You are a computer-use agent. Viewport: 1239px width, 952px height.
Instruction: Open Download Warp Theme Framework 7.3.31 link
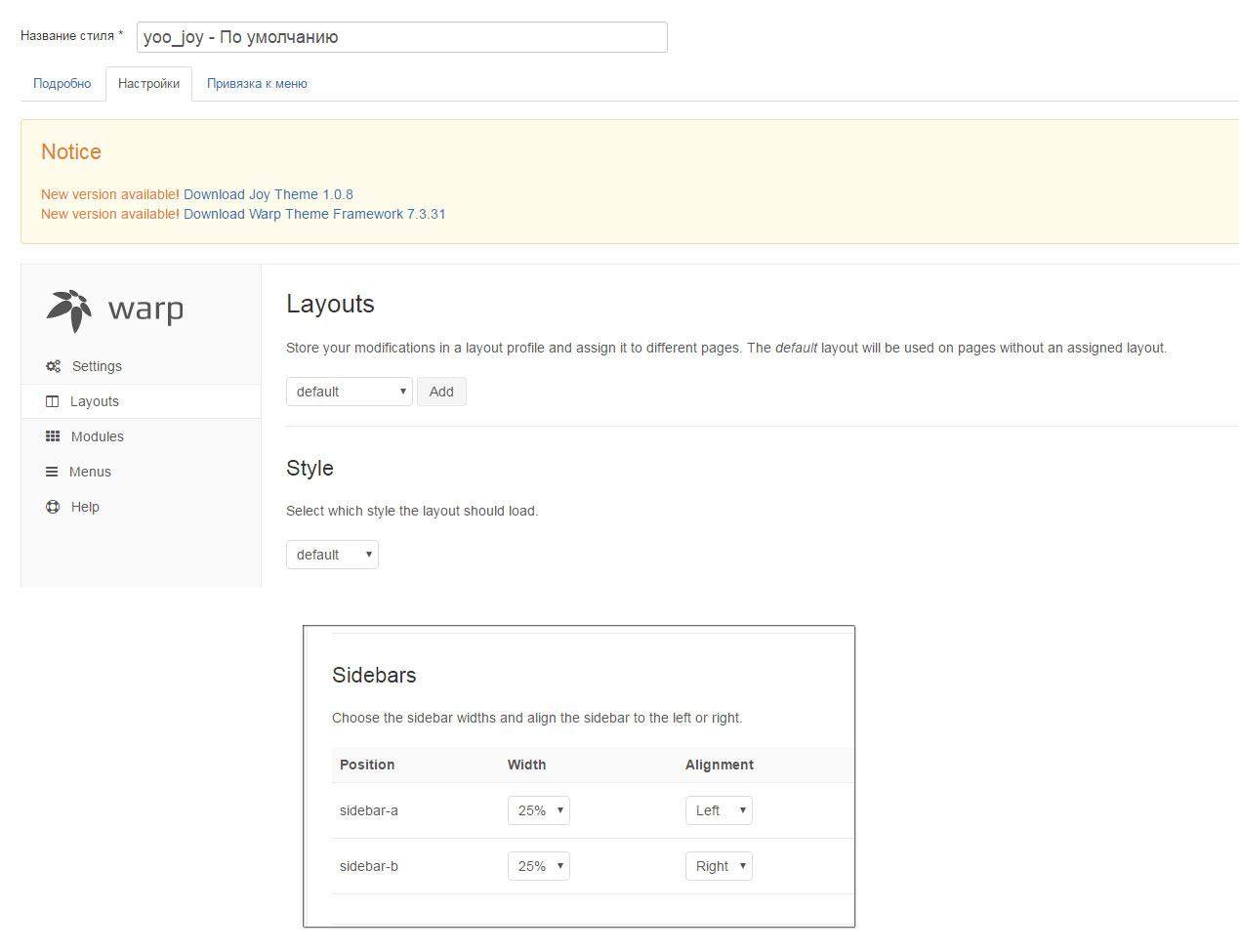pyautogui.click(x=314, y=214)
